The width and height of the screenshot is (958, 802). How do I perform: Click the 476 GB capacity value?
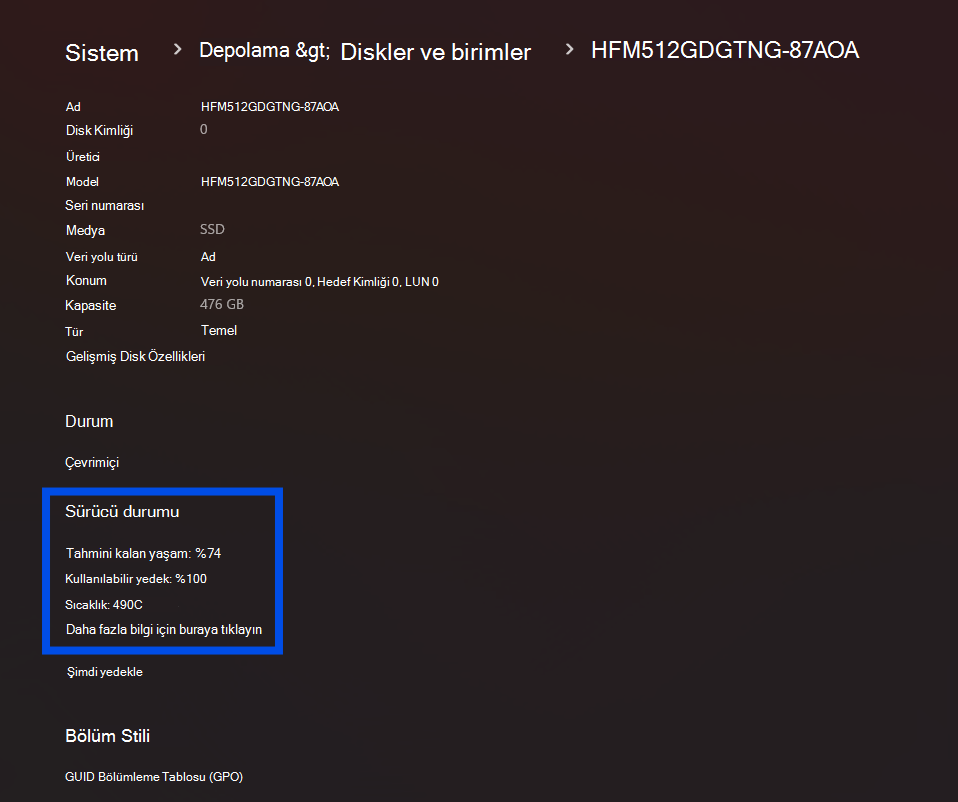click(x=222, y=305)
